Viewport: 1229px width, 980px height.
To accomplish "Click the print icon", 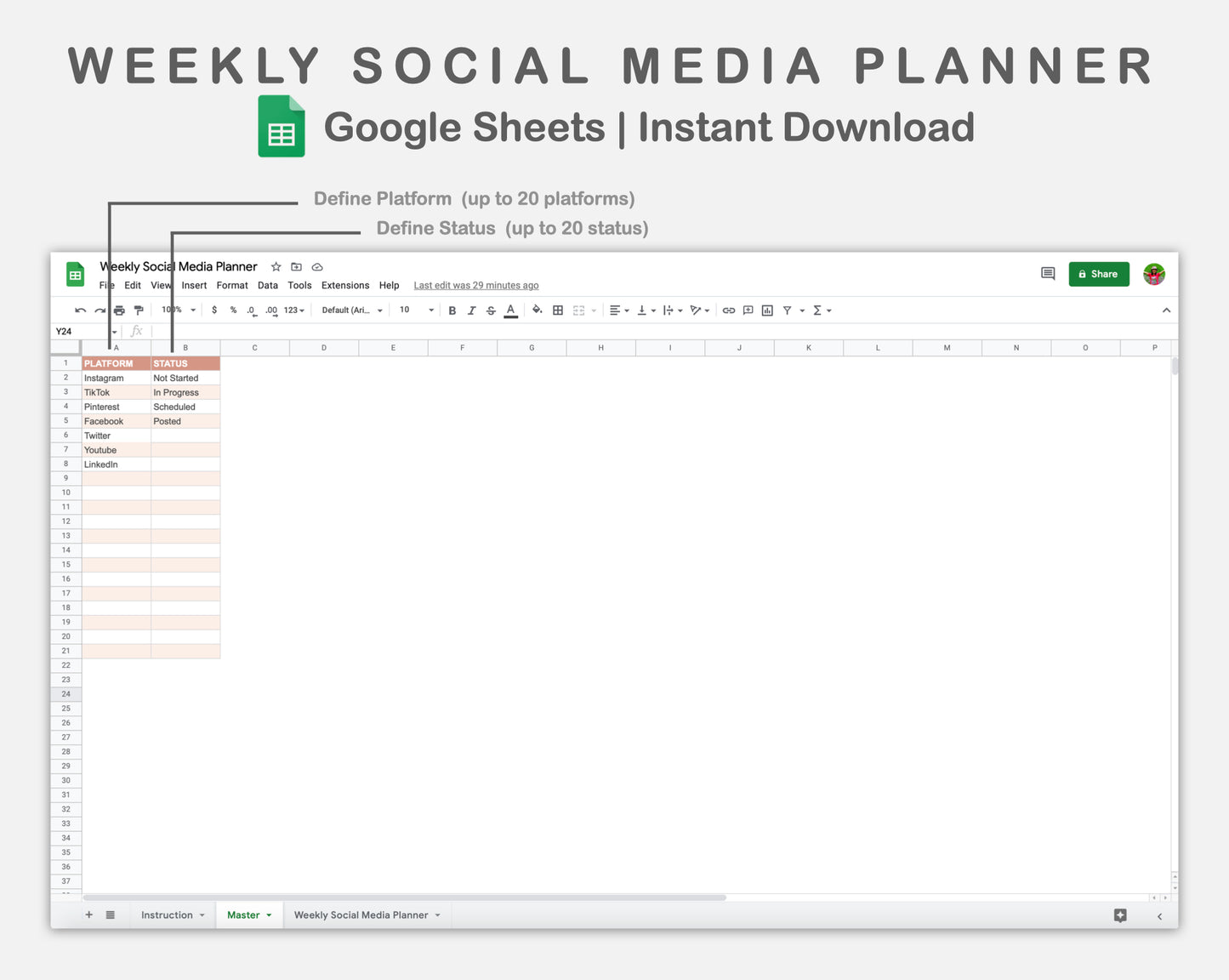I will pyautogui.click(x=119, y=310).
